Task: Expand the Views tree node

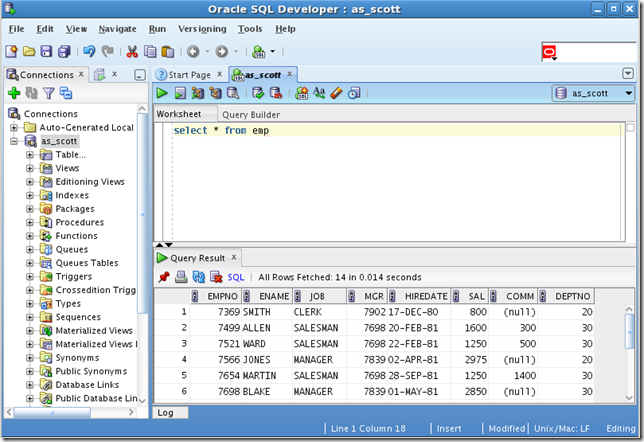Action: click(x=30, y=168)
